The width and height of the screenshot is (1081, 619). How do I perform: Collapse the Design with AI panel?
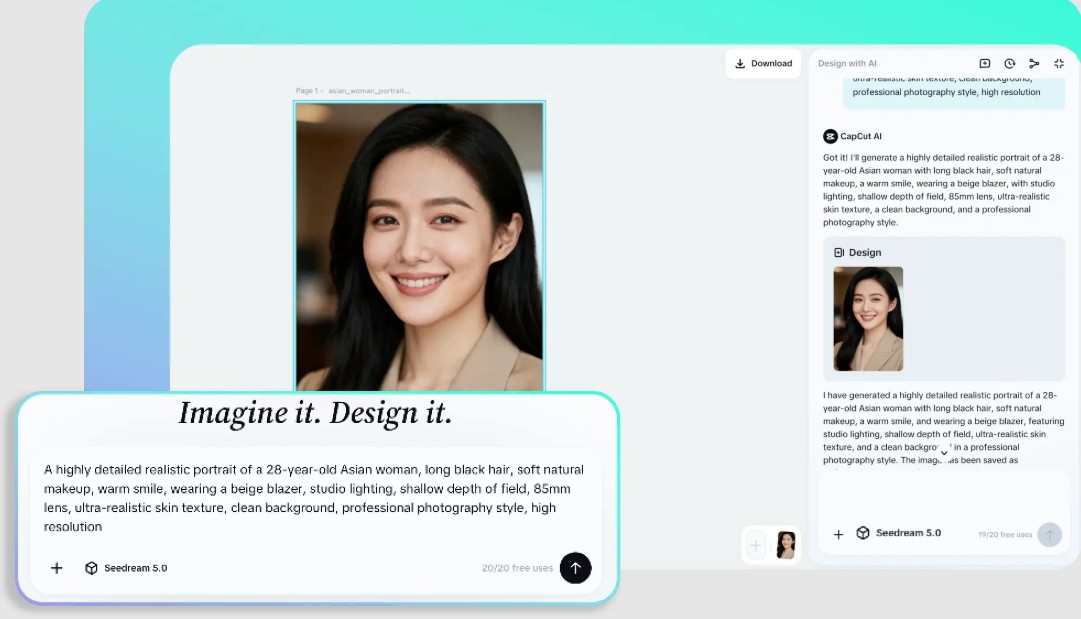point(1059,63)
